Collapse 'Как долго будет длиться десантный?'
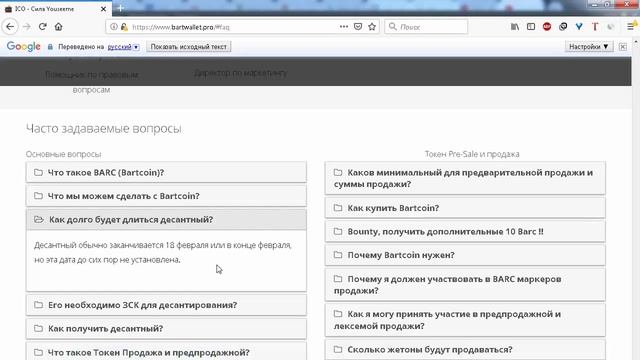 point(166,220)
